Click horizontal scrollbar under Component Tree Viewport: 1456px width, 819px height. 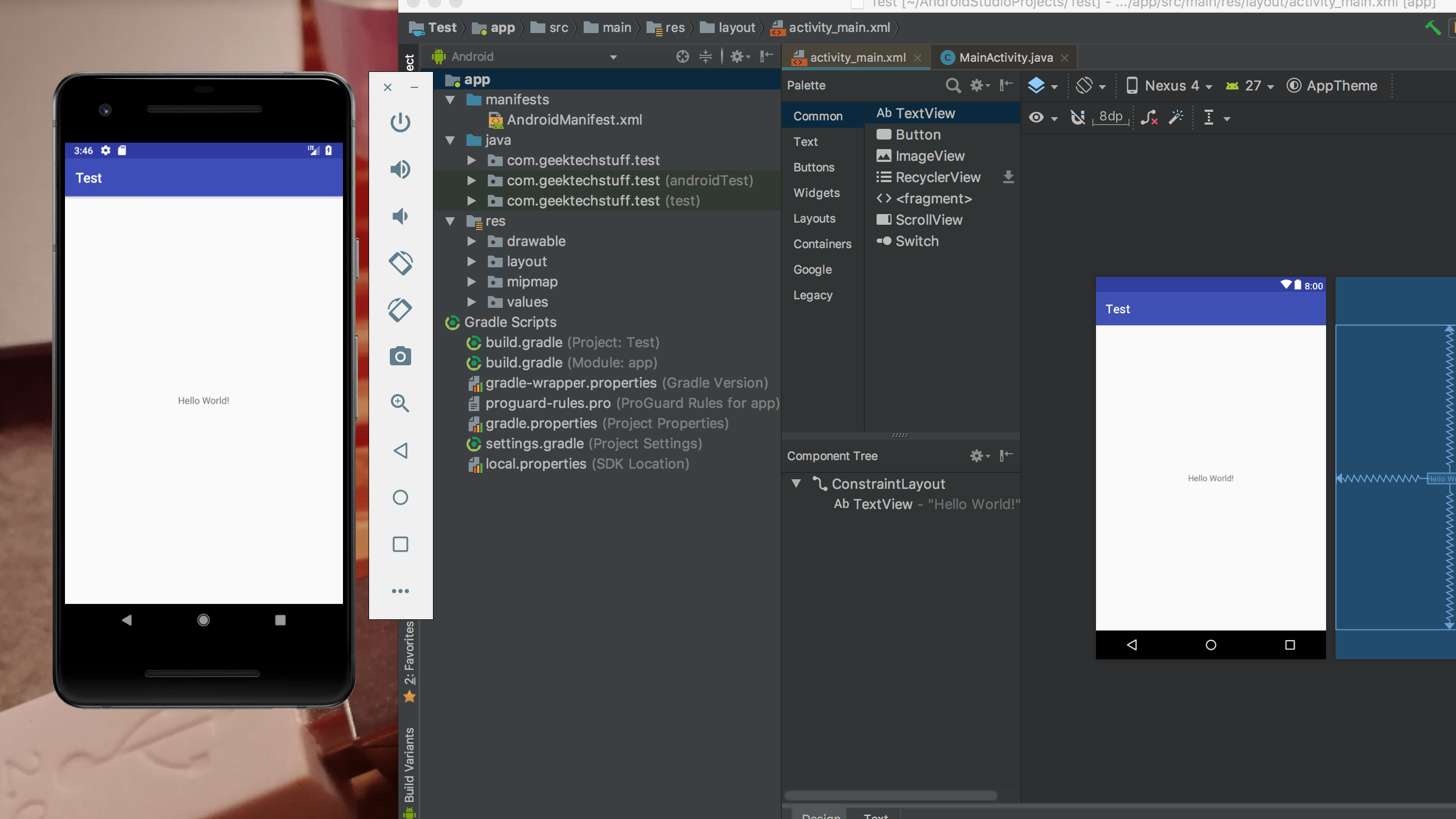(890, 795)
